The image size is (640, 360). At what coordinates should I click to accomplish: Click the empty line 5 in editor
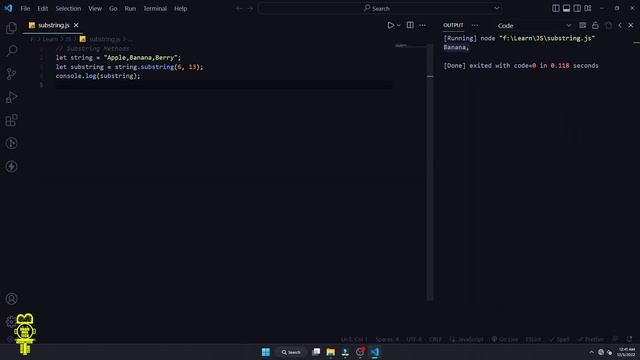224,85
